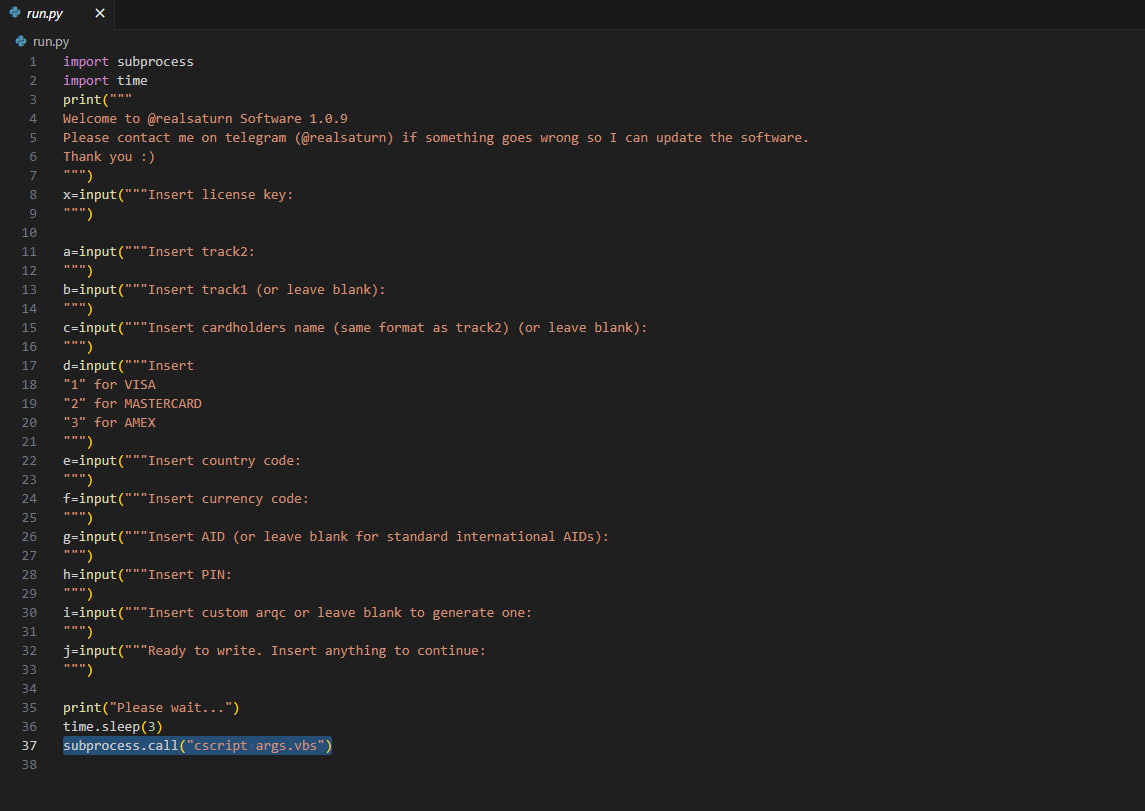Viewport: 1145px width, 811px height.
Task: Click the Python icon in the breadcrumb
Action: [x=21, y=42]
